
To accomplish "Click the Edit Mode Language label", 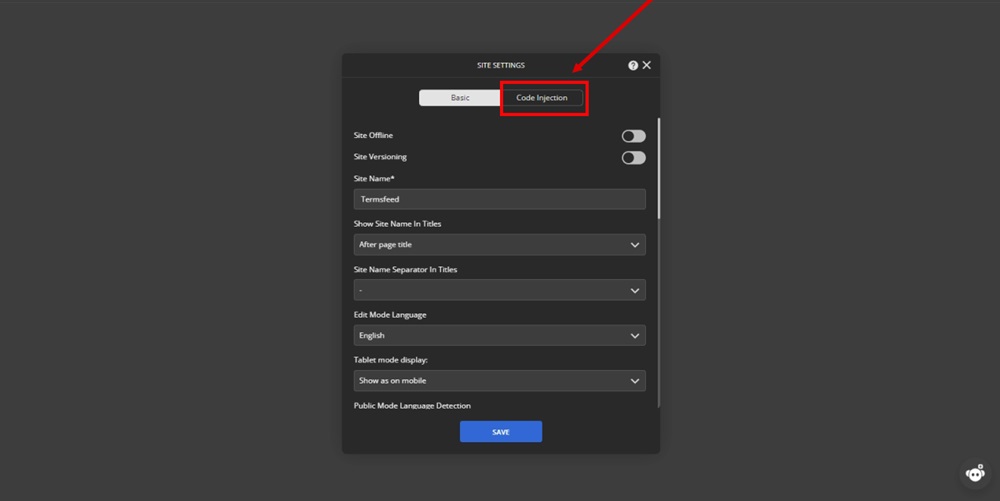I will tap(390, 315).
